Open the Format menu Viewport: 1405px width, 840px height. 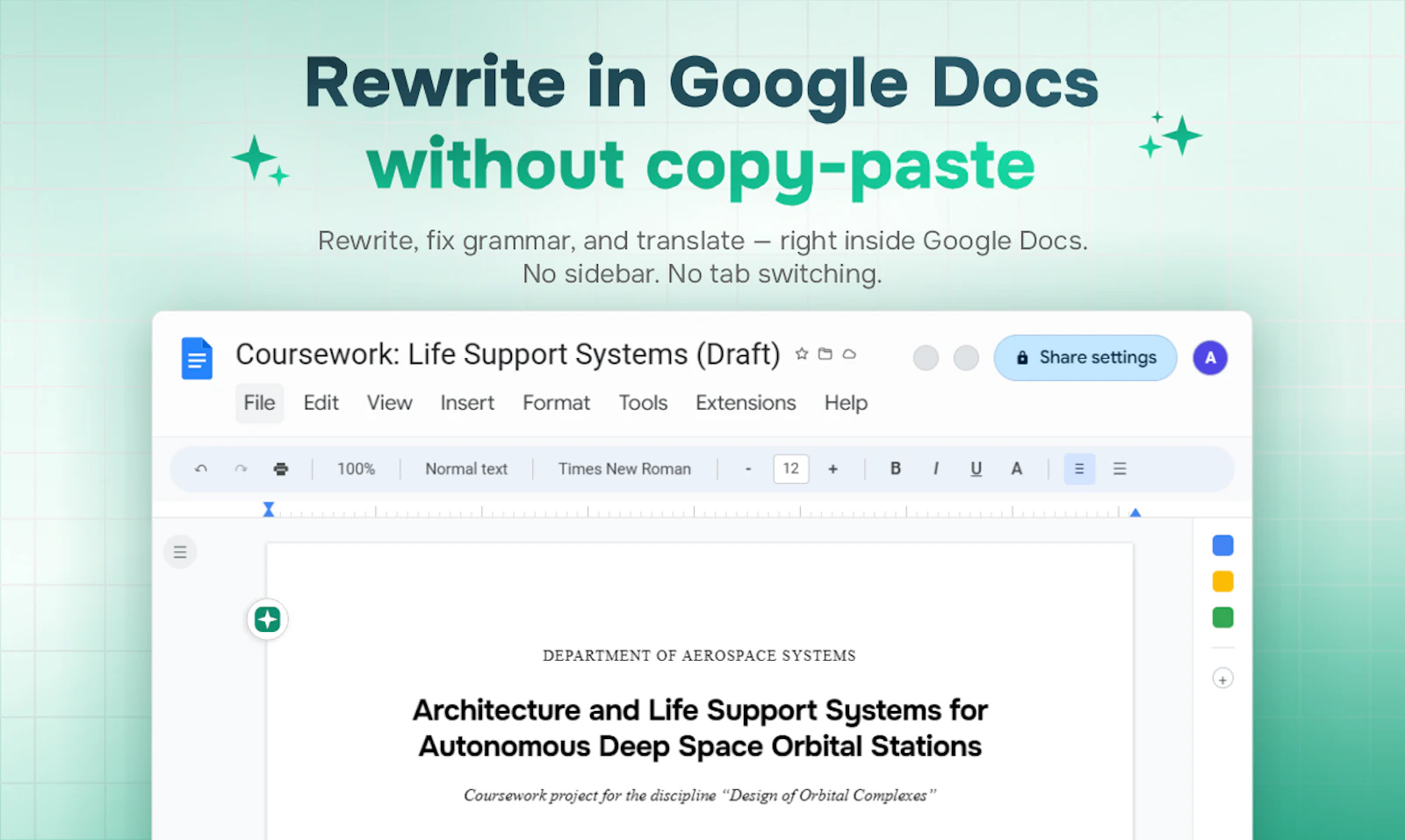[x=556, y=403]
